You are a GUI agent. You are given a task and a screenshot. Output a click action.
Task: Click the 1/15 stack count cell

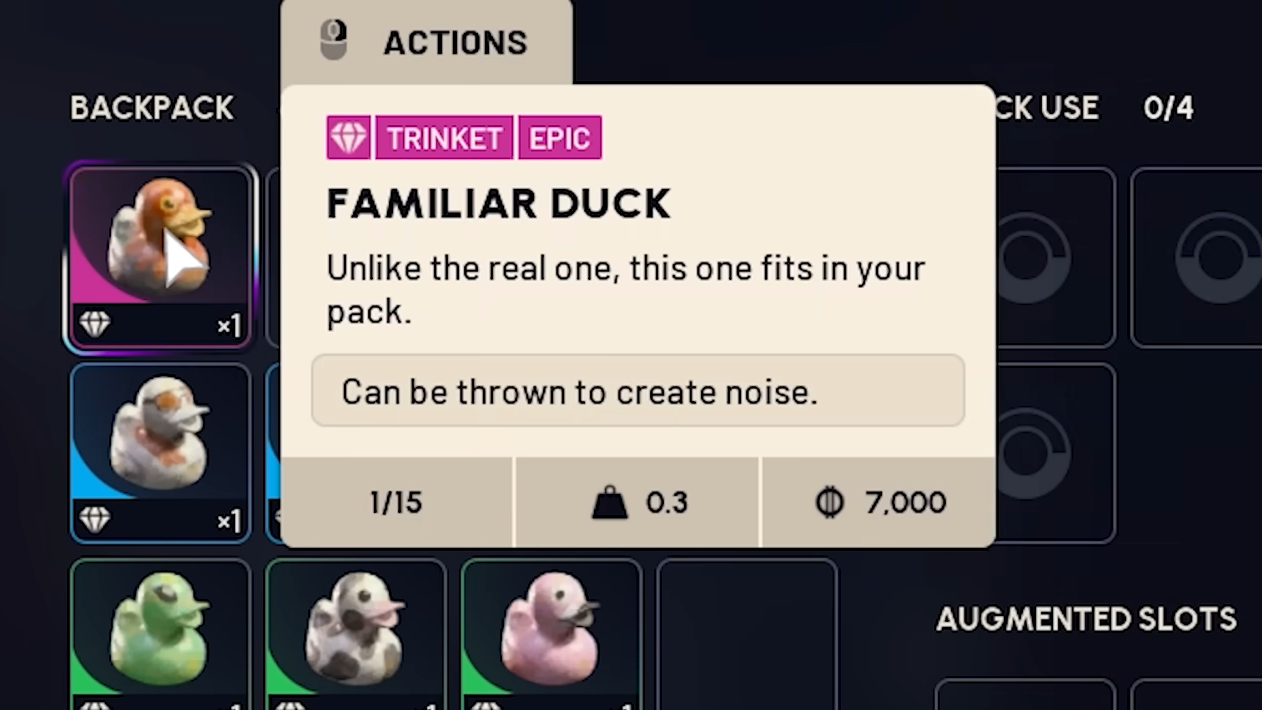tap(397, 502)
